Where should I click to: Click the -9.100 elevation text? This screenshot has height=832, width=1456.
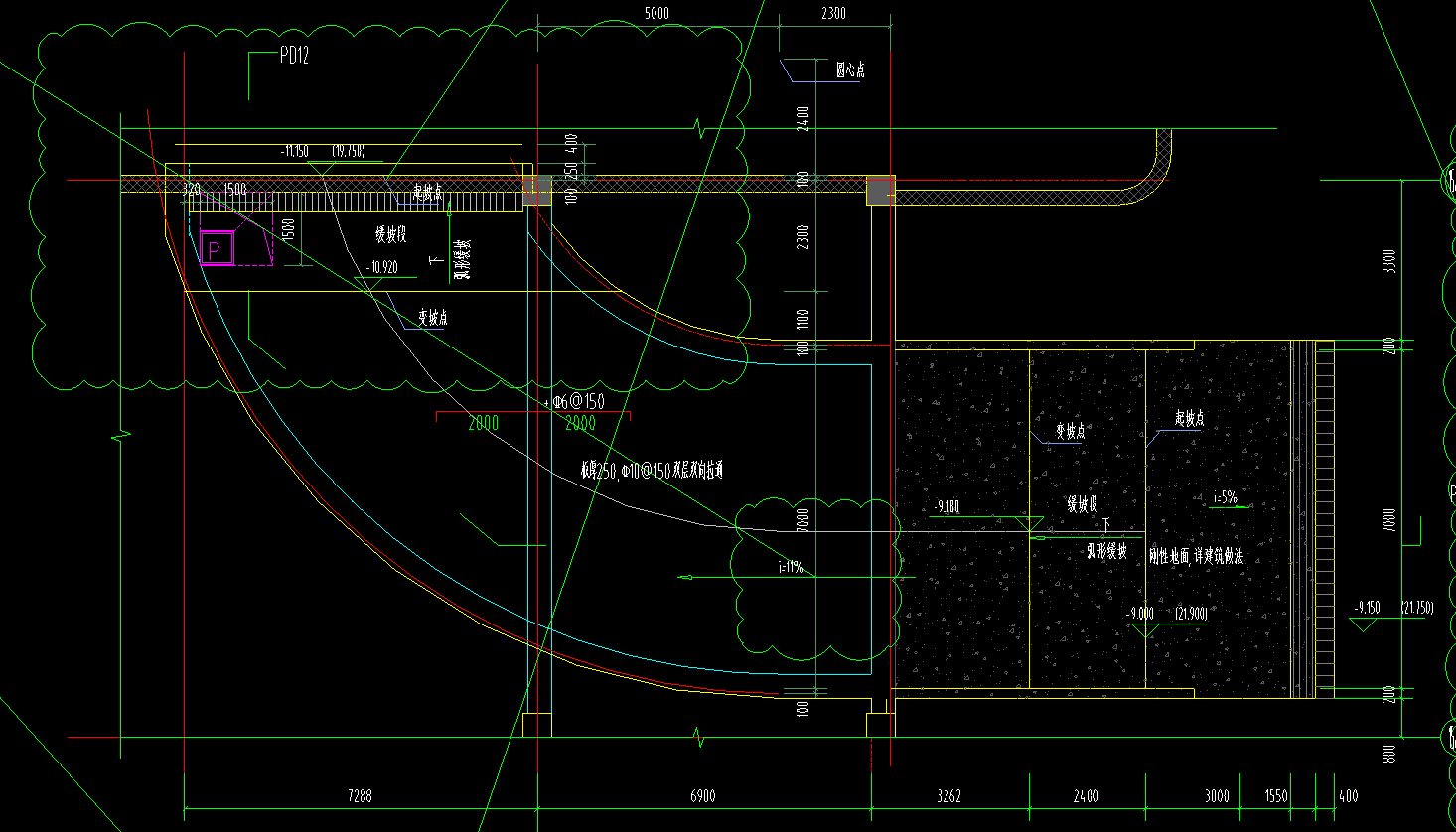click(x=946, y=507)
